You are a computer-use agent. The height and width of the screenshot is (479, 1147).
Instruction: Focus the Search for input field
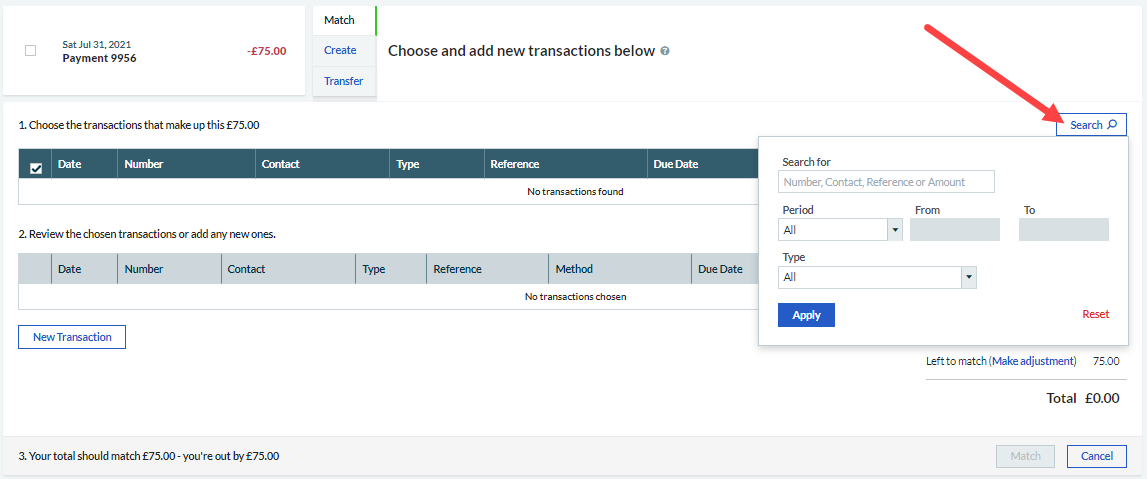click(886, 182)
